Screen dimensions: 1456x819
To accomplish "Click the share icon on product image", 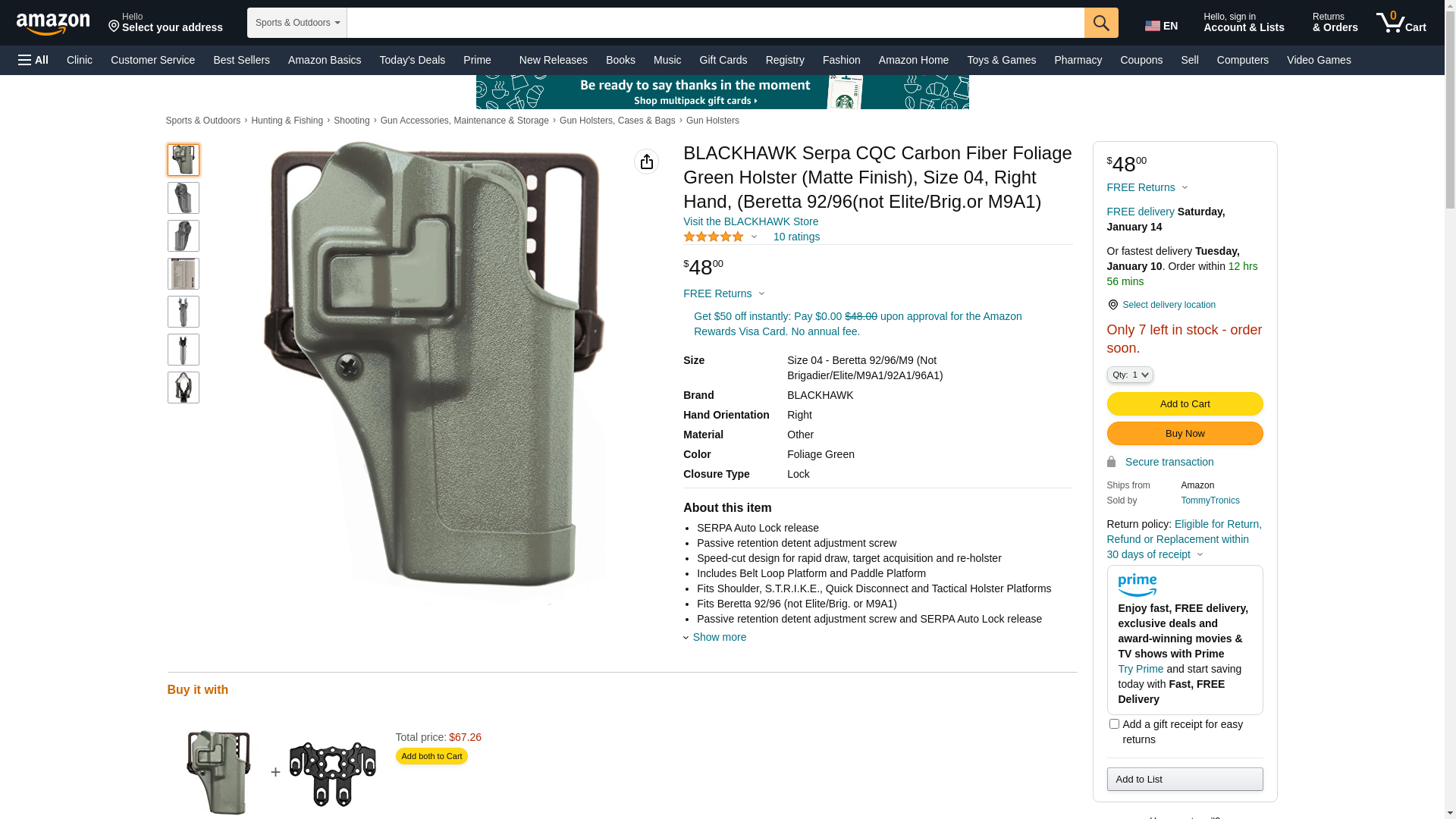I will coord(646,162).
